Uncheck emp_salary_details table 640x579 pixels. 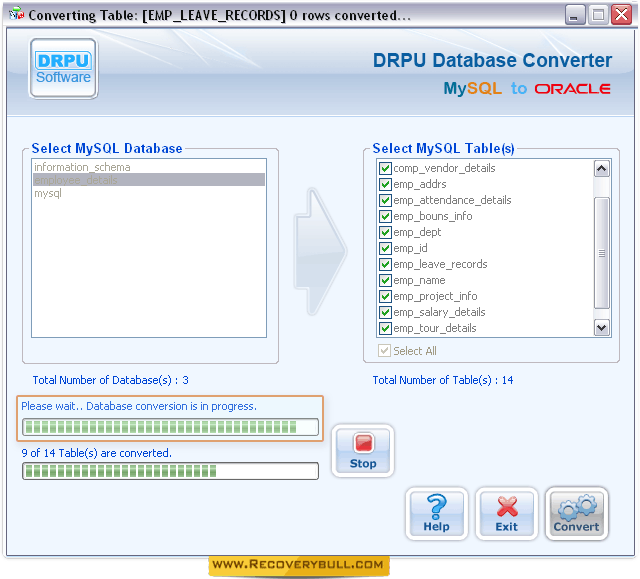tap(385, 312)
